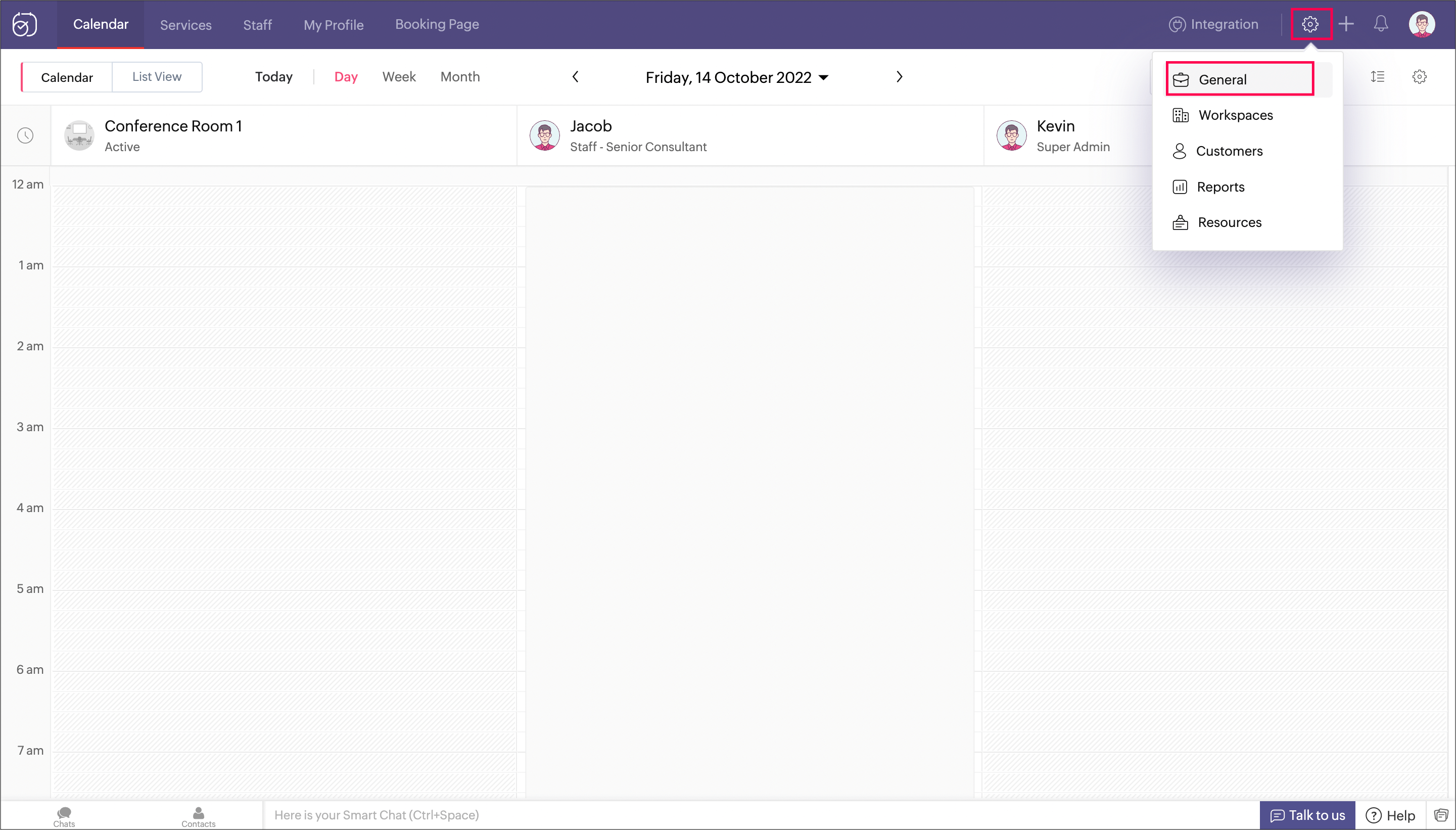Click Jacob's 12 am time slot
The image size is (1456, 830).
tap(750, 226)
